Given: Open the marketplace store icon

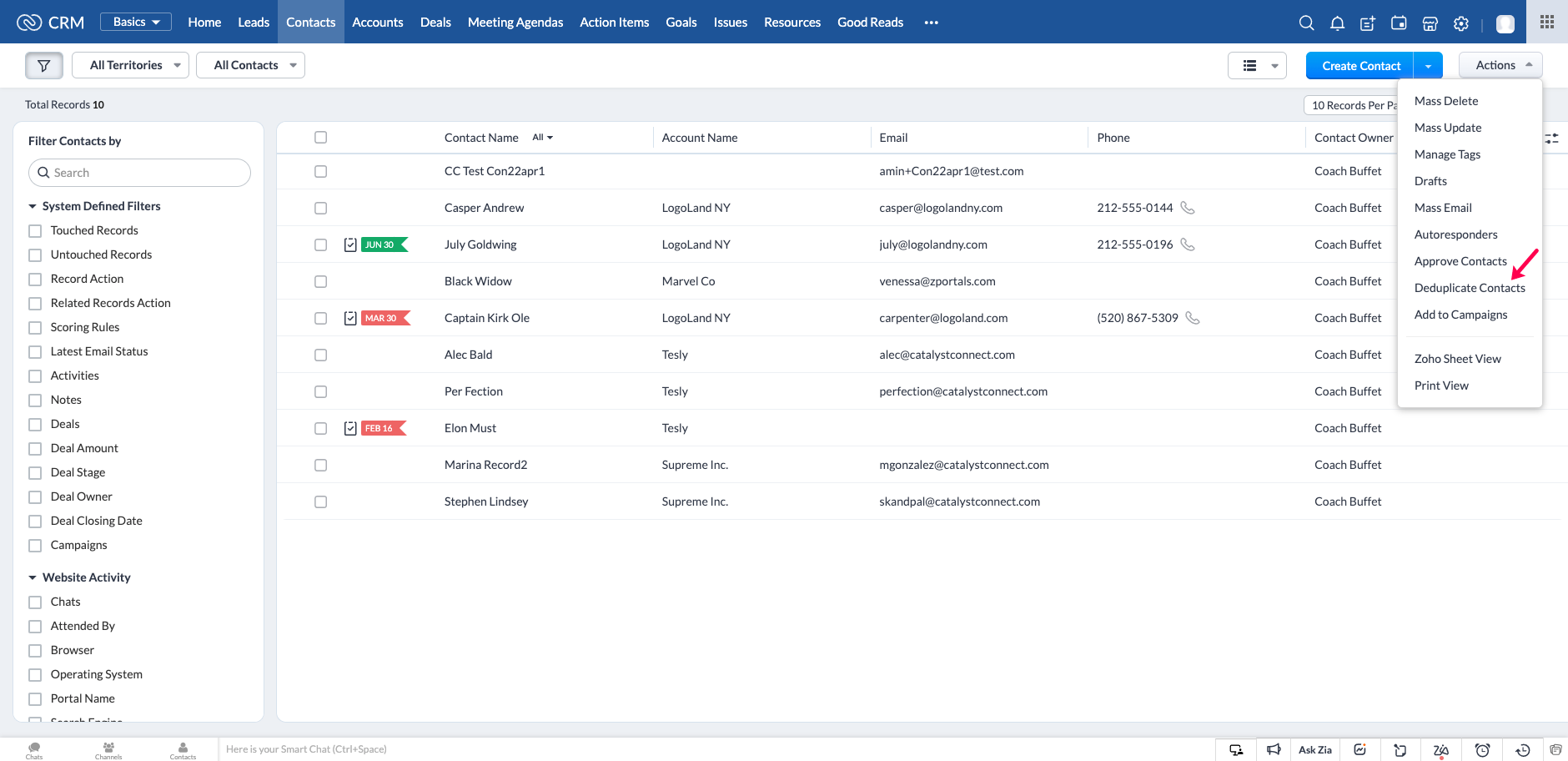Looking at the screenshot, I should click(1430, 23).
